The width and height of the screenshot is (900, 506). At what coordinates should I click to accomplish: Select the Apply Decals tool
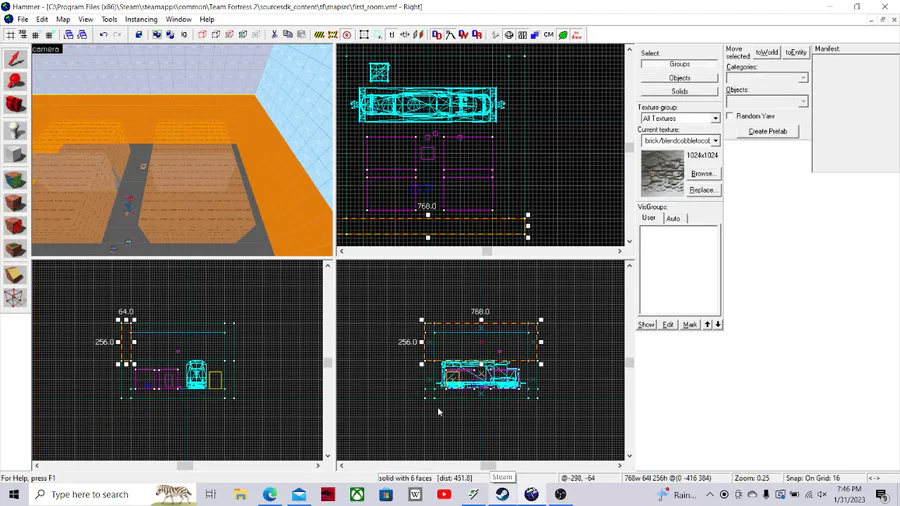pos(15,225)
